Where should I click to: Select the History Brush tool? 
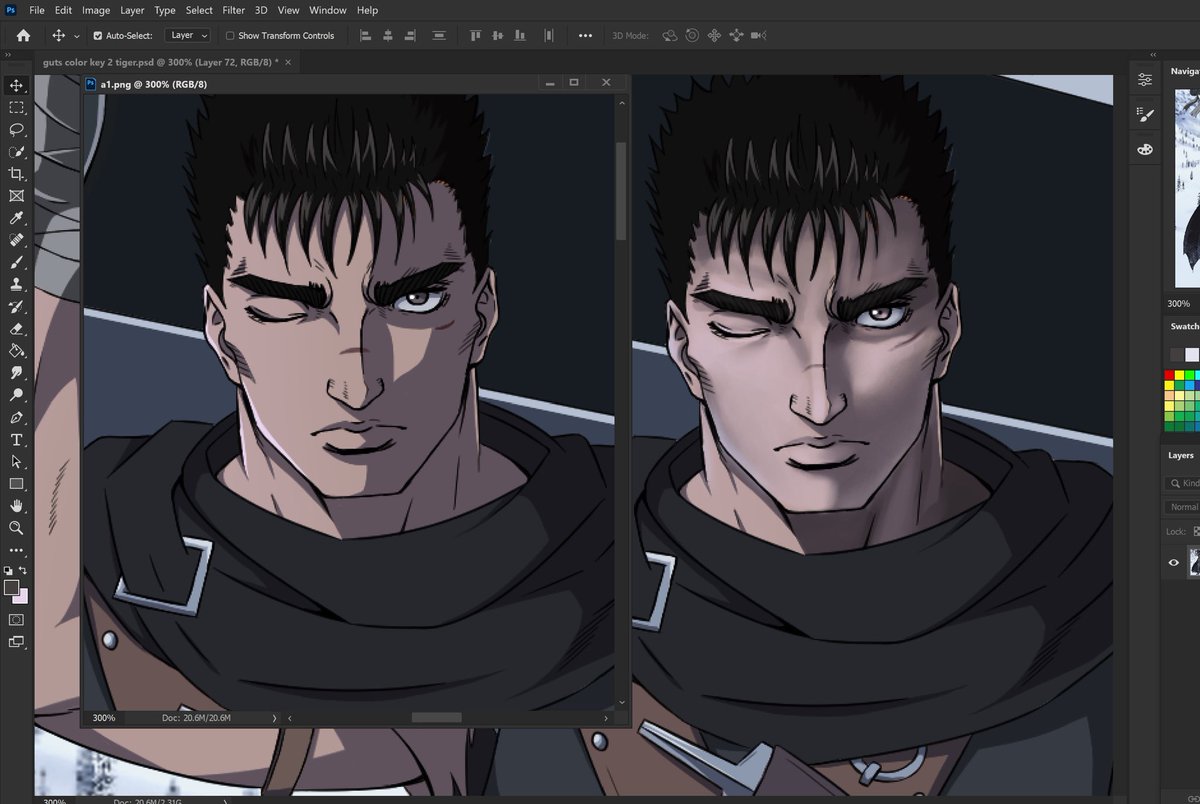(x=16, y=307)
